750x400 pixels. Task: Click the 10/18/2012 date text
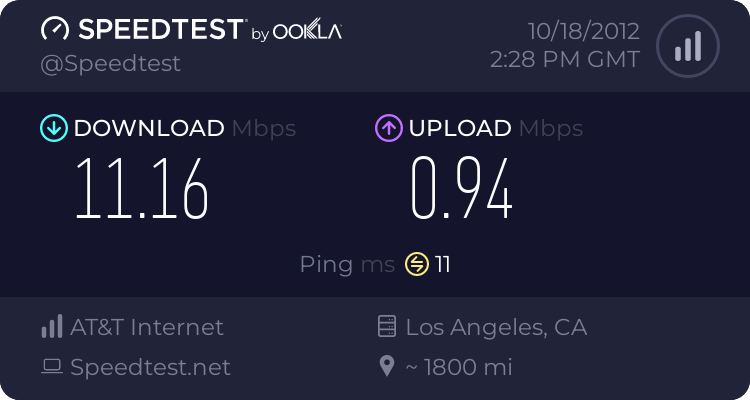click(x=584, y=32)
